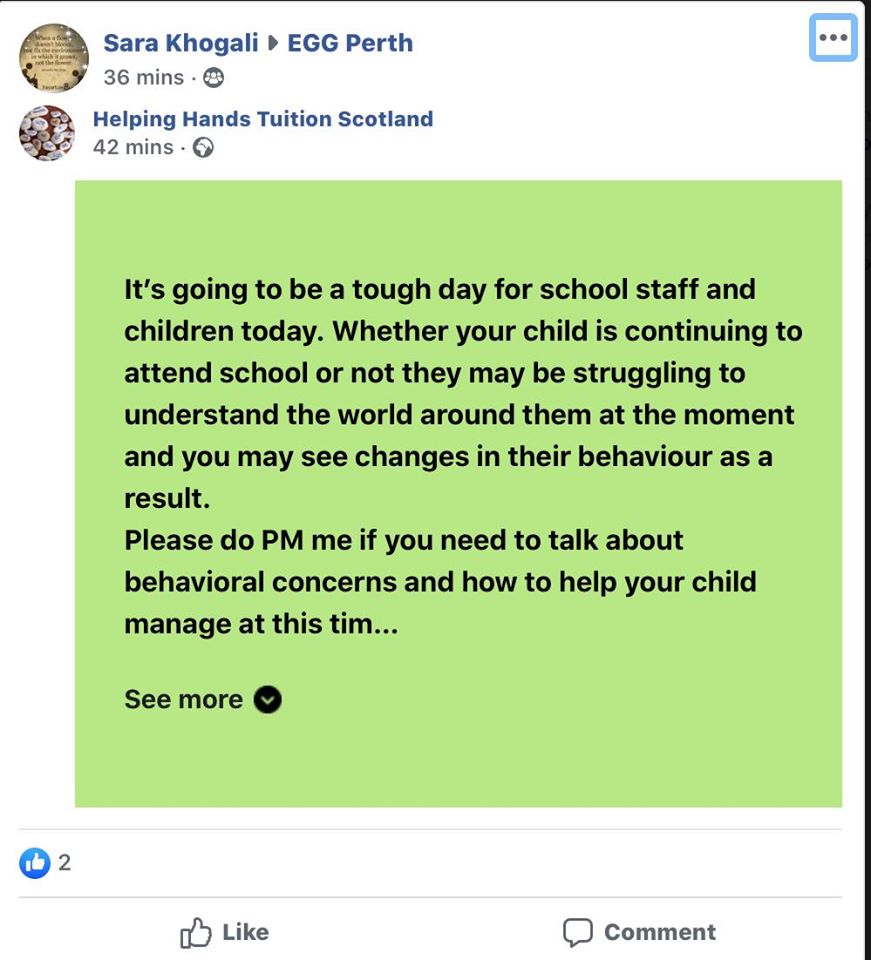Click Sara Khogali's profile picture
The height and width of the screenshot is (960, 871).
coord(54,57)
